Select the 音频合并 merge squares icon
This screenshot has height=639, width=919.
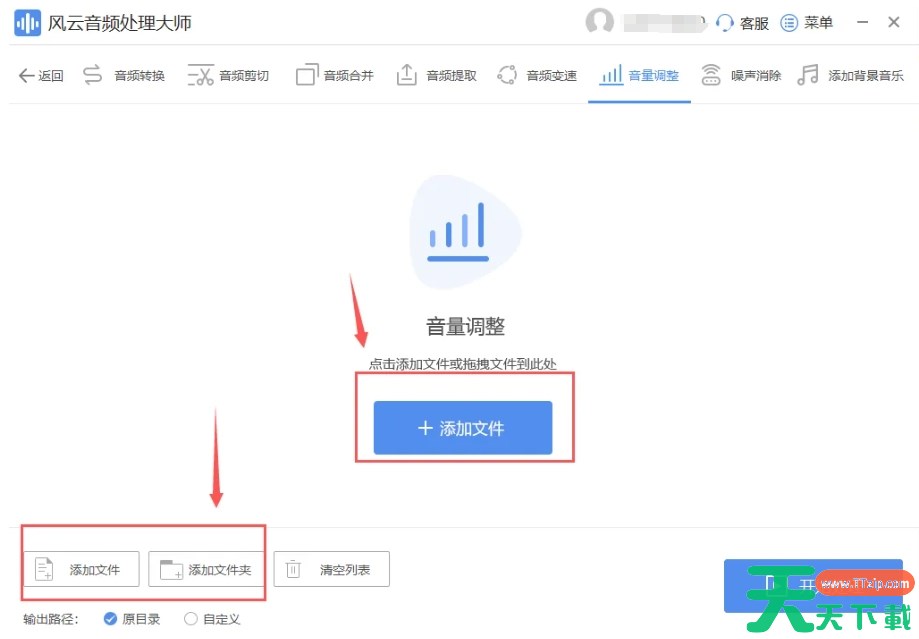click(307, 75)
